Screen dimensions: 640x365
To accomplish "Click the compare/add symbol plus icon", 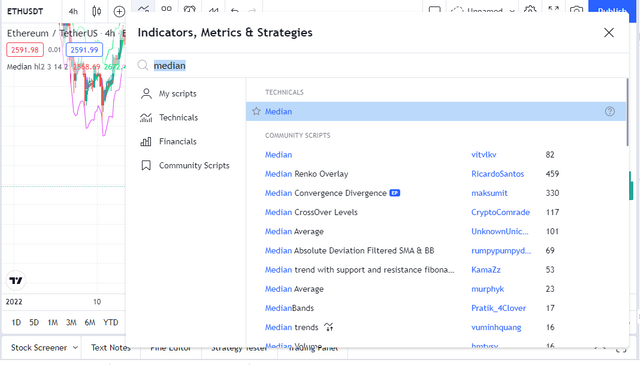I will click(x=119, y=11).
